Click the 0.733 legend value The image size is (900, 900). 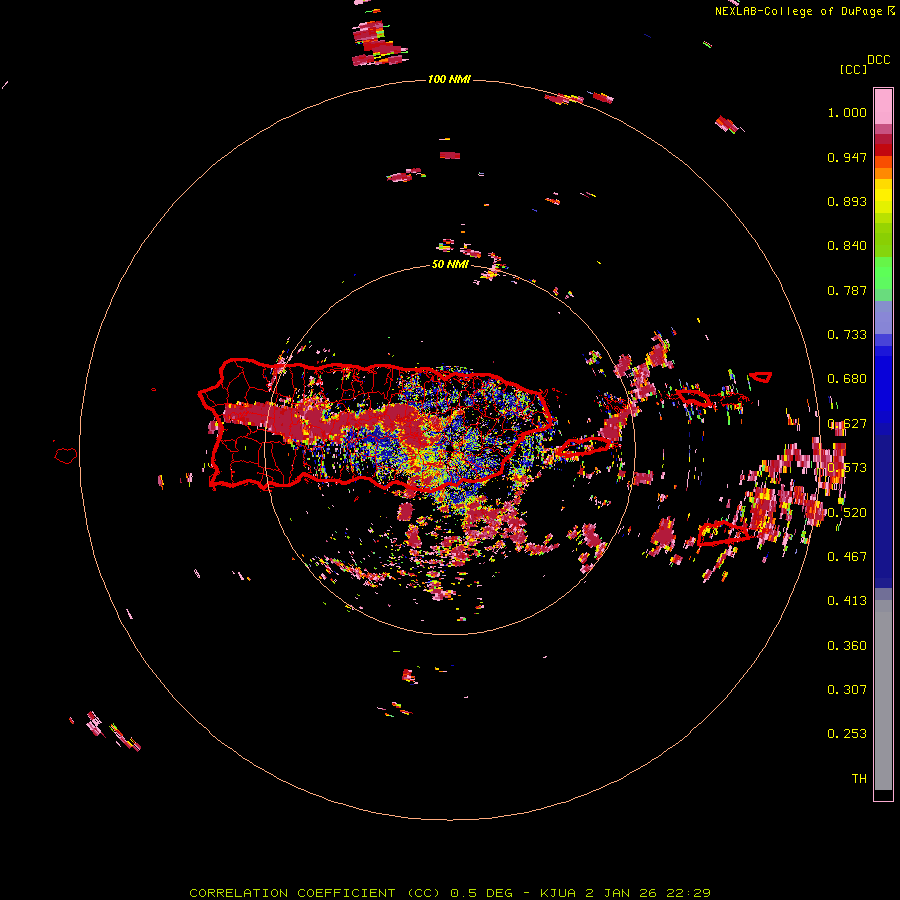847,335
